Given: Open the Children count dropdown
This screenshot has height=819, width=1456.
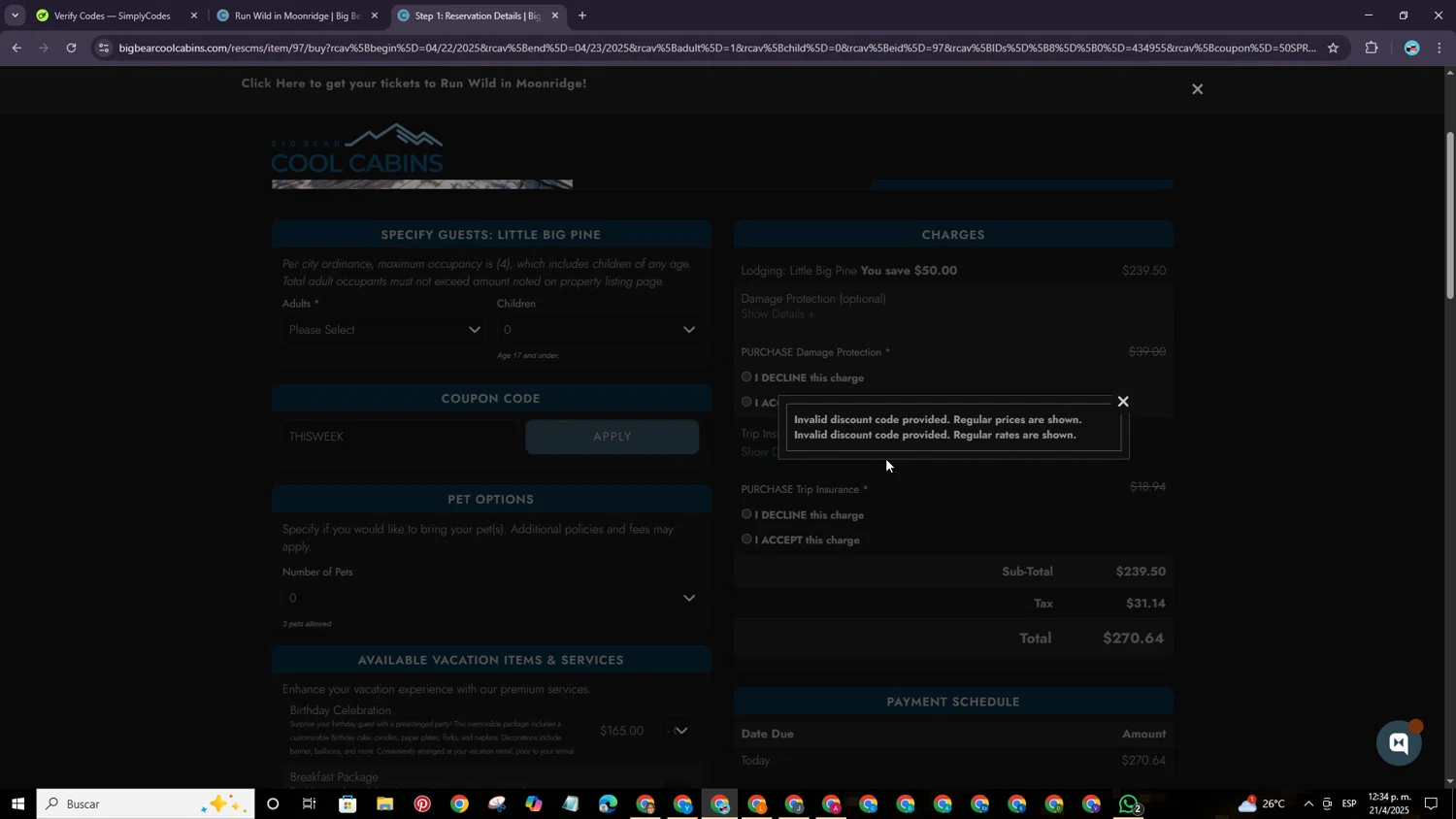Looking at the screenshot, I should (x=599, y=330).
